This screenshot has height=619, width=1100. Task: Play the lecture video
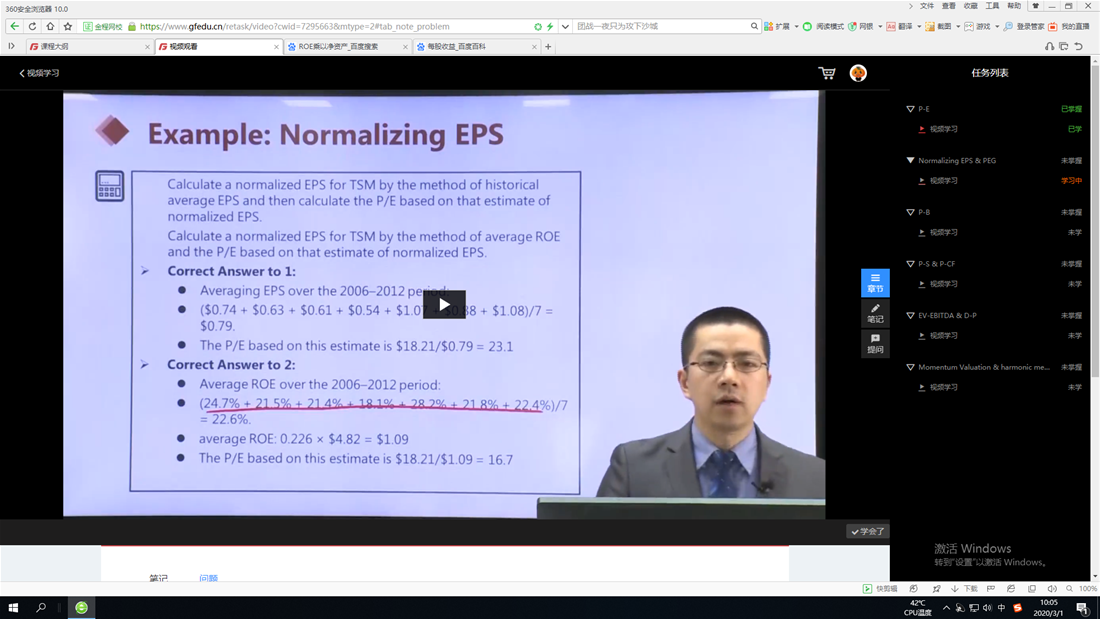(x=444, y=305)
